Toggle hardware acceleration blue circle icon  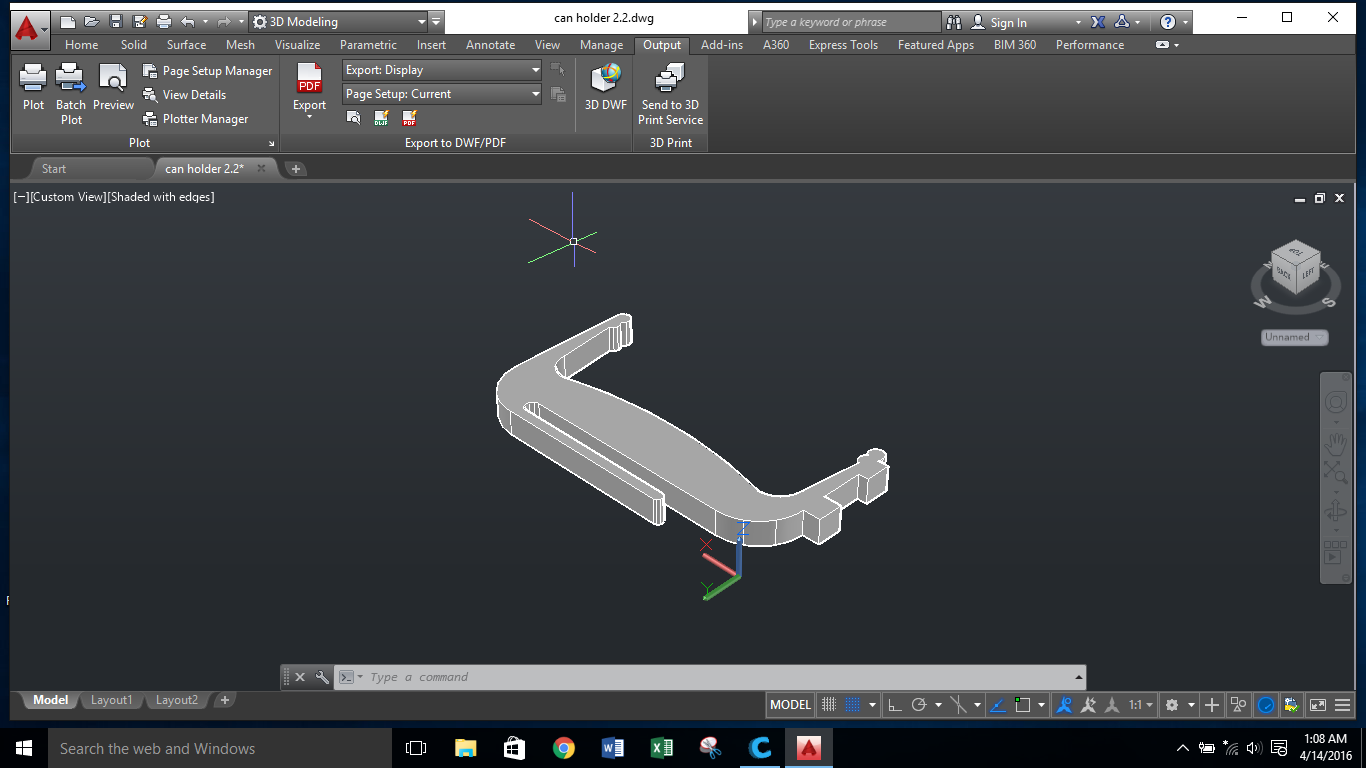[x=1265, y=705]
